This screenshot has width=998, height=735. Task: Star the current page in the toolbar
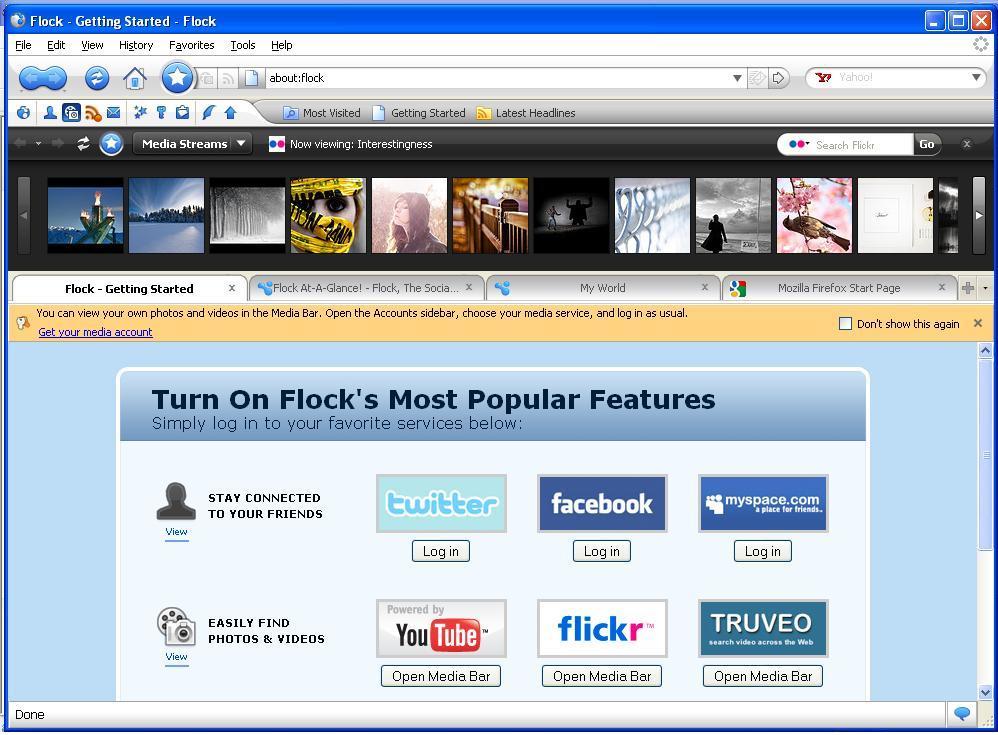click(x=176, y=77)
